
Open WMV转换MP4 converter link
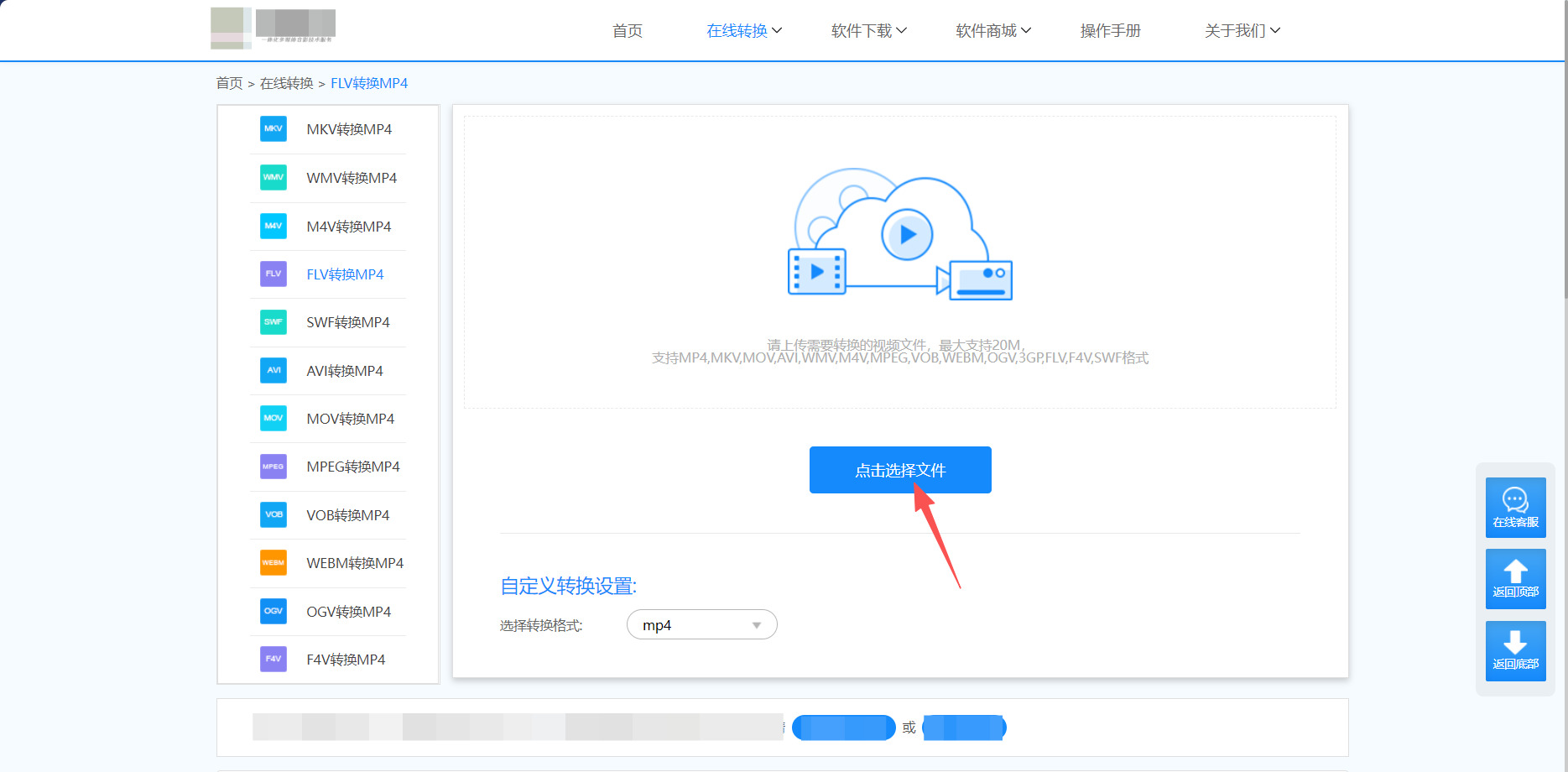352,178
